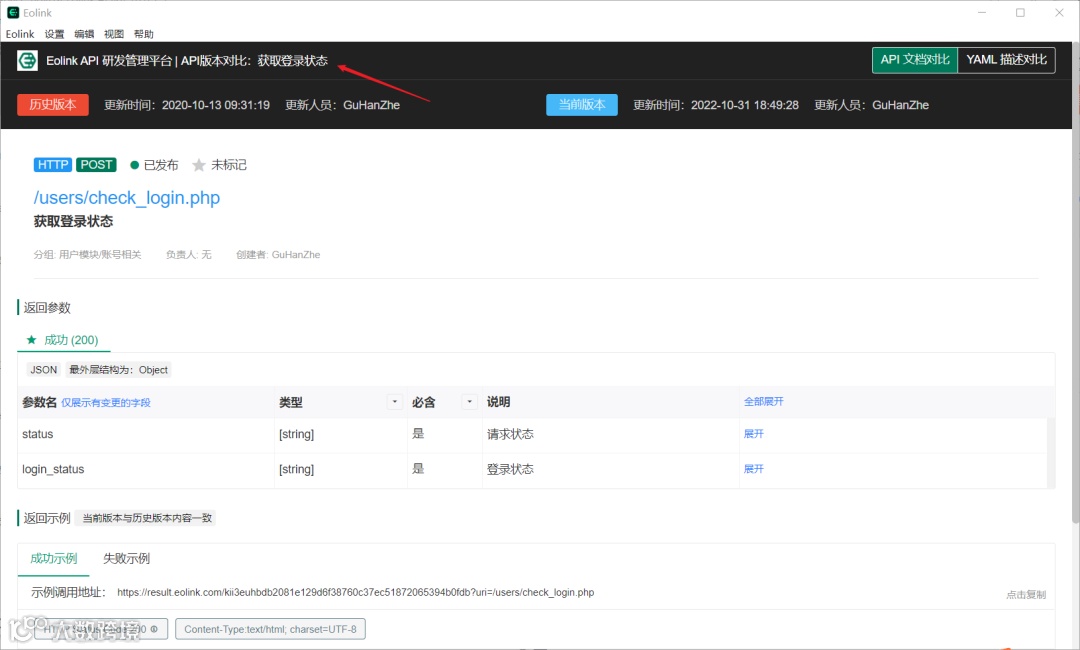Open the /users/check_login.php API path

tap(127, 198)
